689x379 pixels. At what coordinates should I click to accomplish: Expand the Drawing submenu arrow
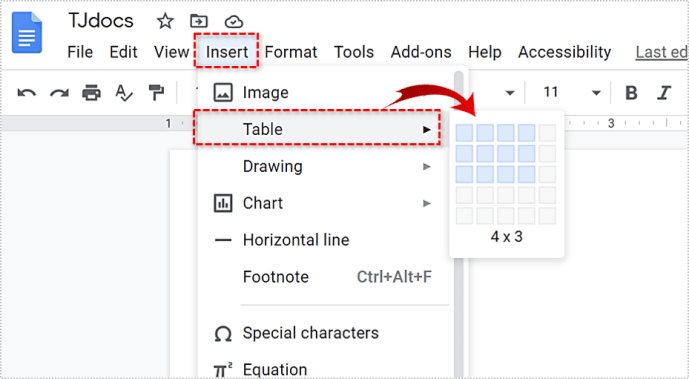click(x=426, y=166)
